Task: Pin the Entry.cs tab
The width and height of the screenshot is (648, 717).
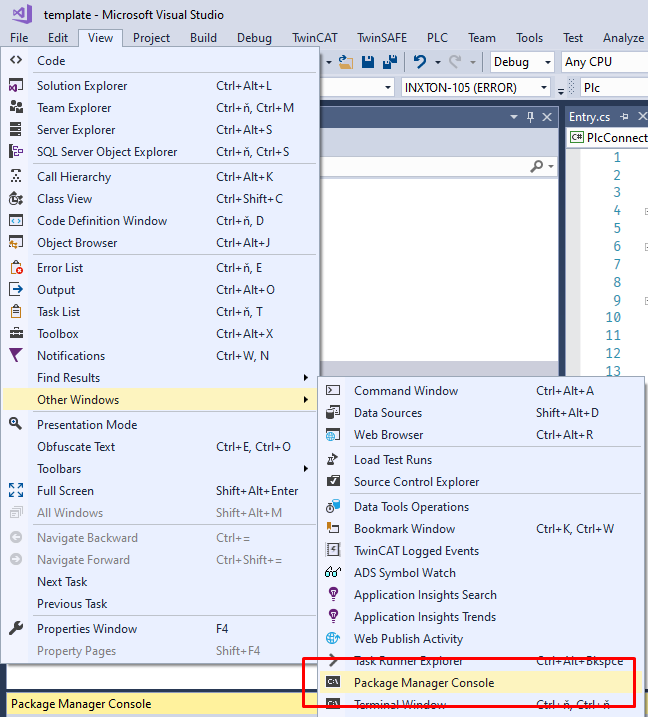Action: [624, 117]
